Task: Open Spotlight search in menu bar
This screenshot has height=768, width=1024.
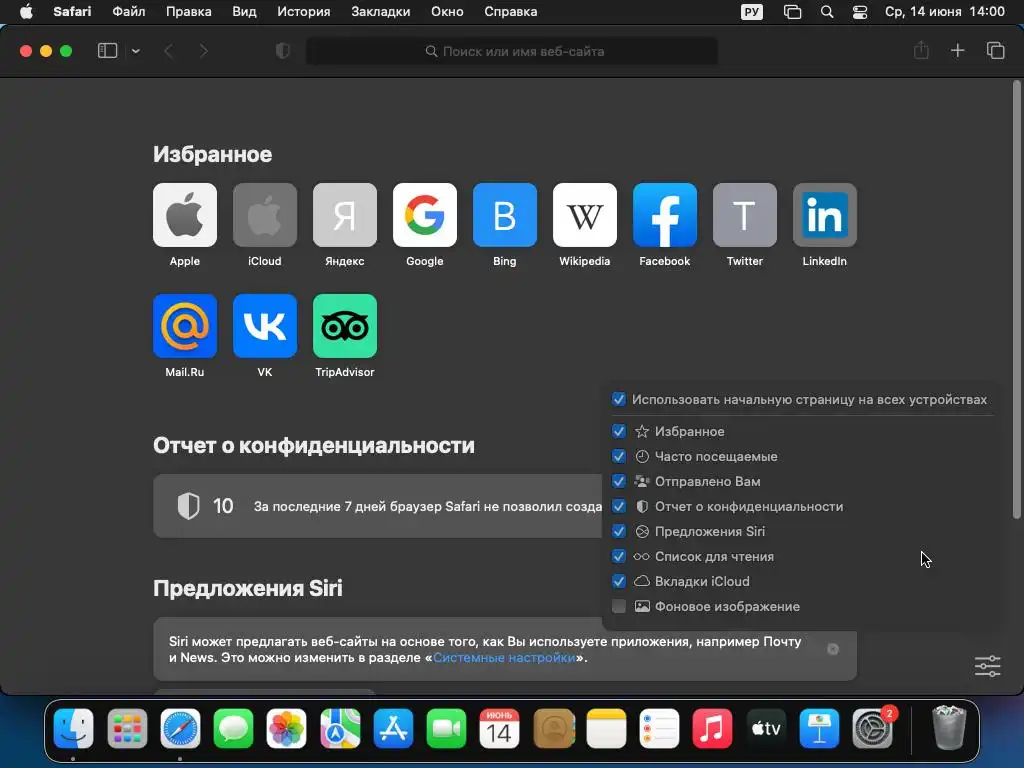Action: pyautogui.click(x=827, y=12)
